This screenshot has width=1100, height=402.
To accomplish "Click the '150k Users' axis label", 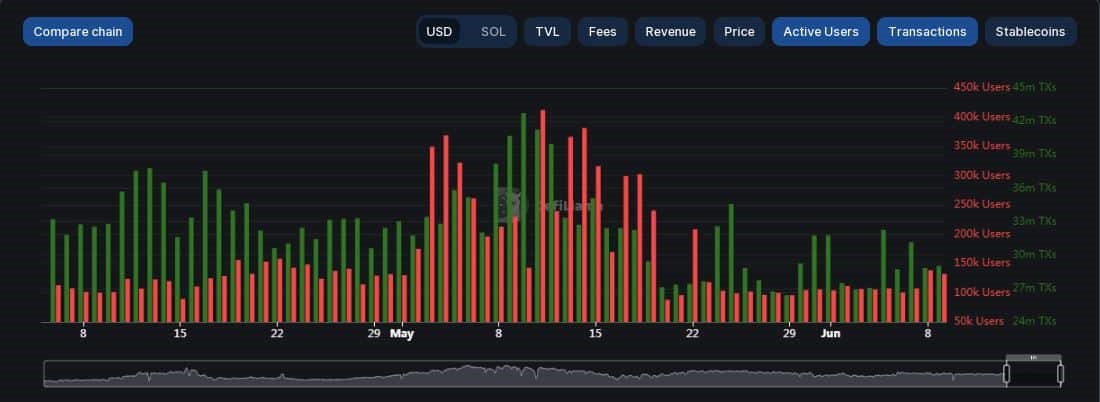I will tap(981, 262).
